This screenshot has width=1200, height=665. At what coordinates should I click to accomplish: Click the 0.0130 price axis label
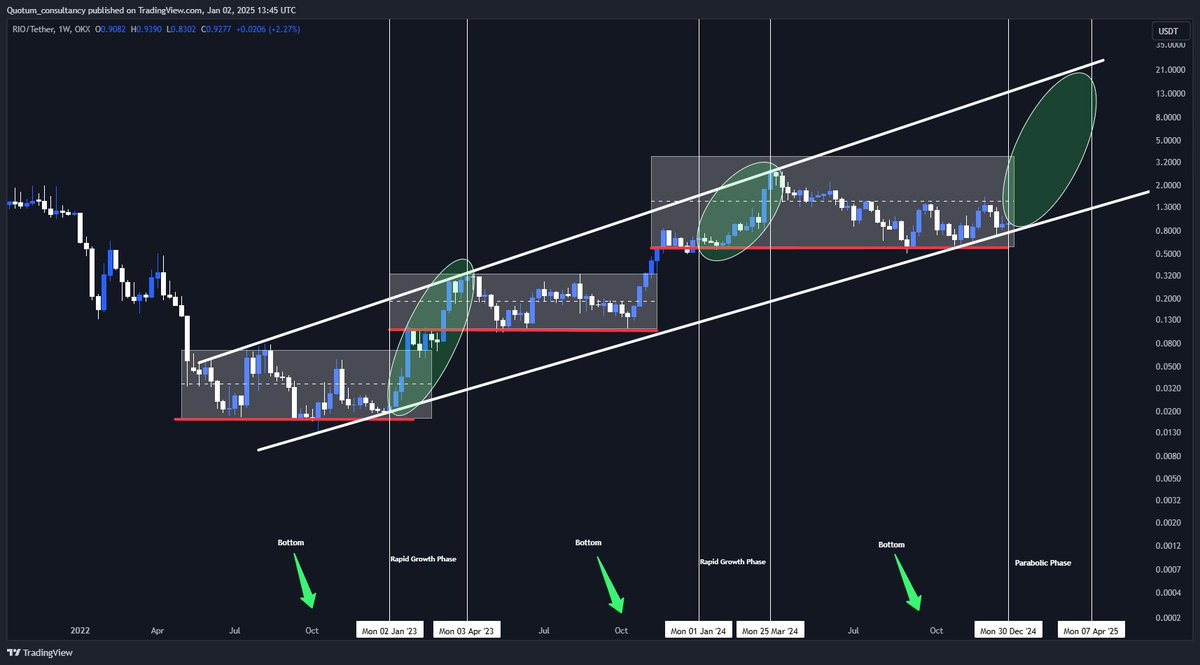pyautogui.click(x=1169, y=432)
